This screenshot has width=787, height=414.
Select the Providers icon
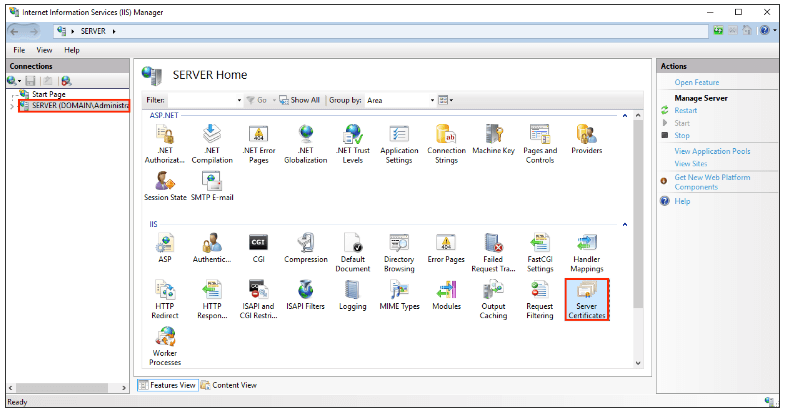pos(586,140)
